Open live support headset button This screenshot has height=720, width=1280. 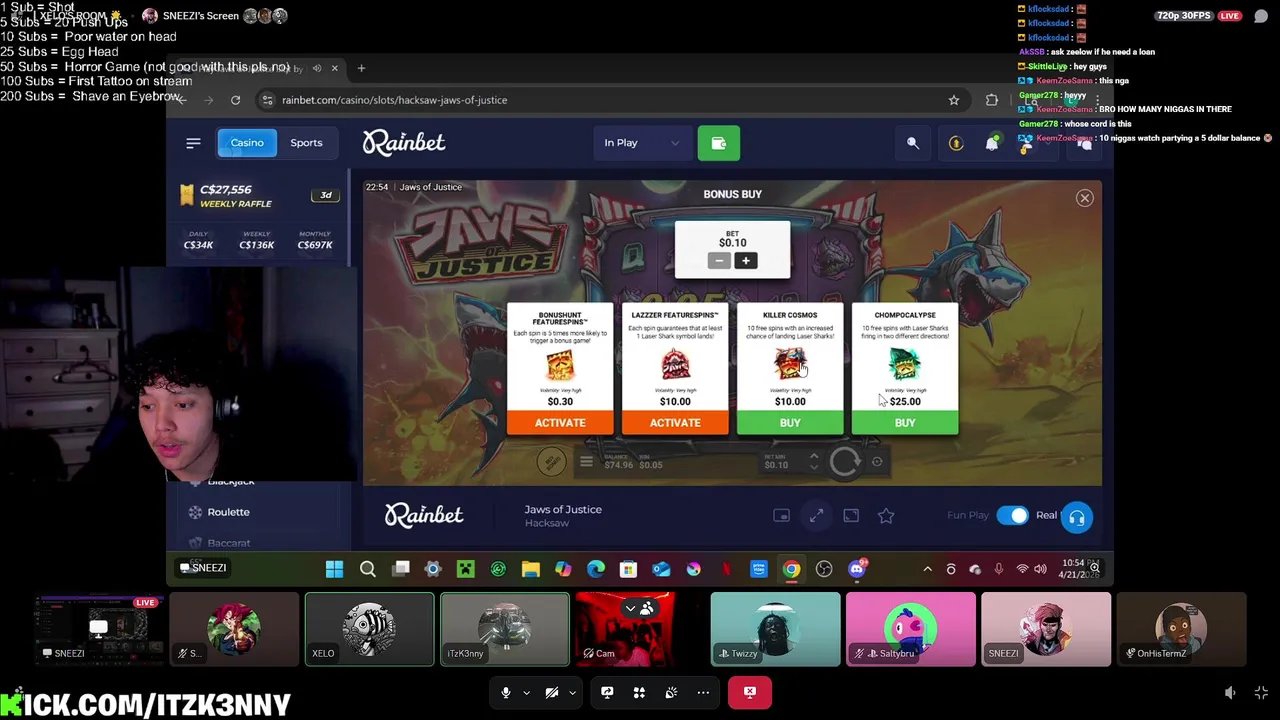pyautogui.click(x=1076, y=517)
